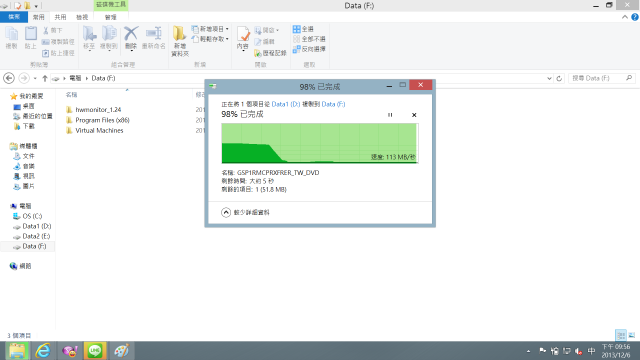
Task: Collapse the ribbon with the chevron
Action: pos(624,17)
